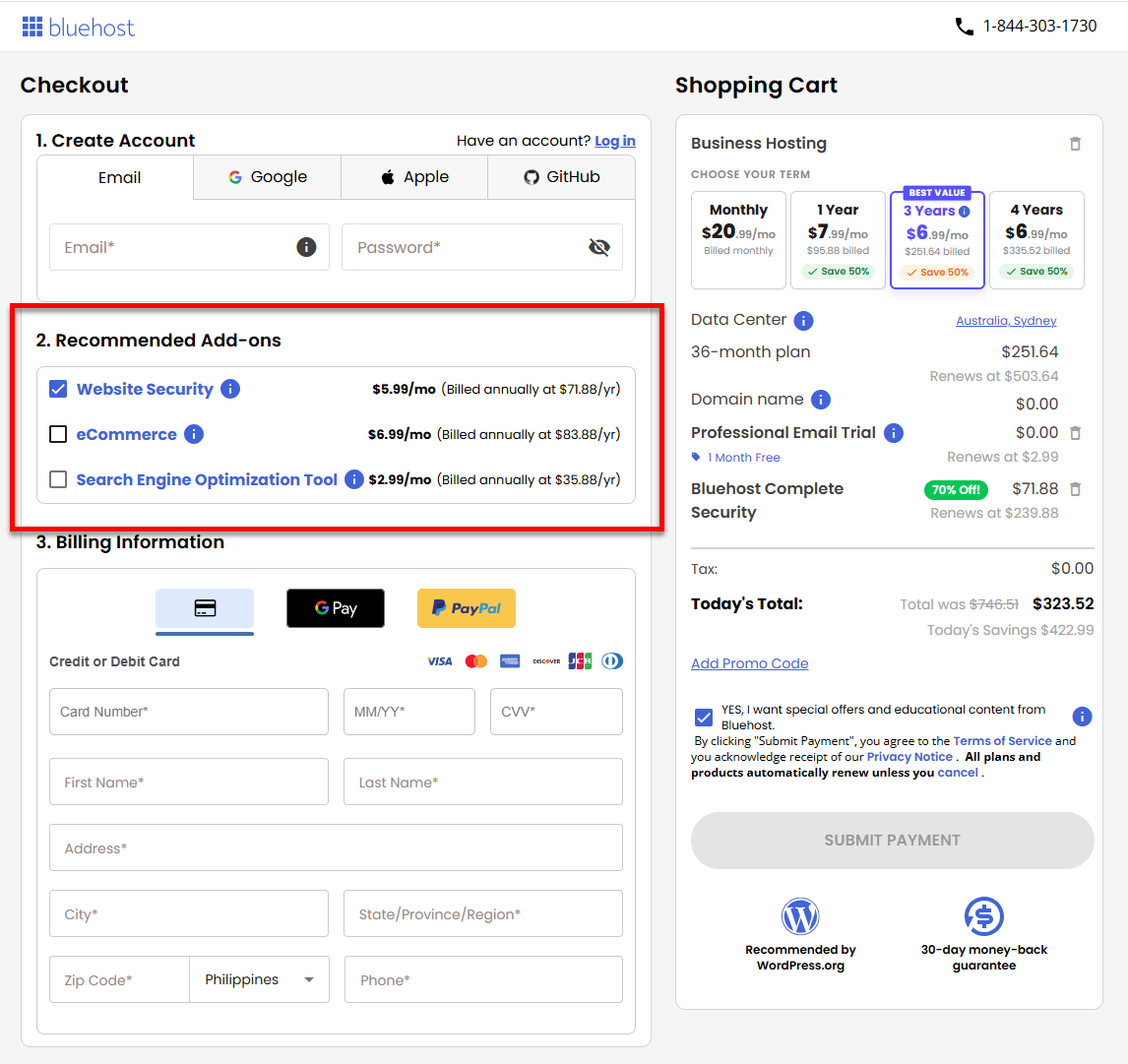
Task: Remove Professional Email Trial with trash icon
Action: click(1076, 433)
